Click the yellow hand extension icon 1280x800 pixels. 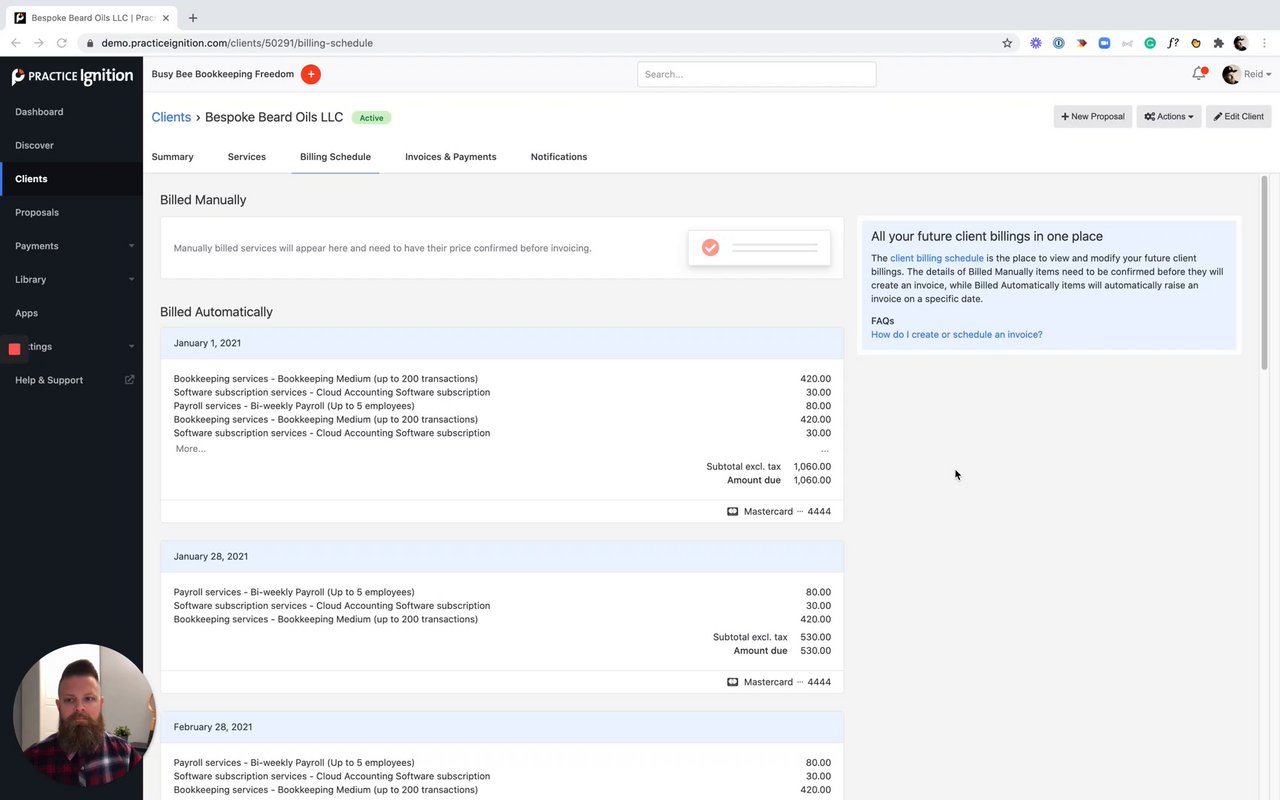click(x=1196, y=43)
